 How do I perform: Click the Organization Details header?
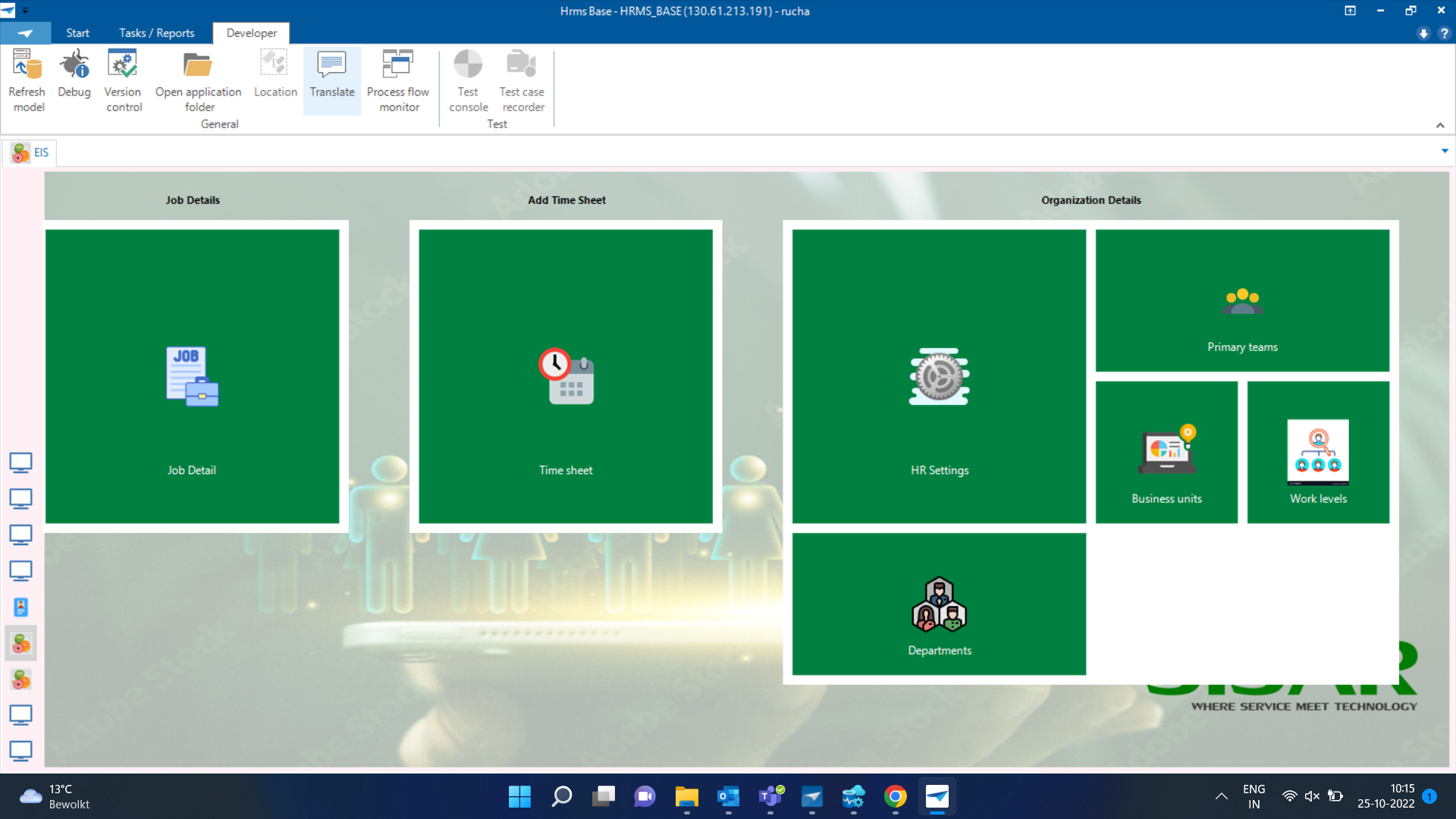tap(1090, 200)
